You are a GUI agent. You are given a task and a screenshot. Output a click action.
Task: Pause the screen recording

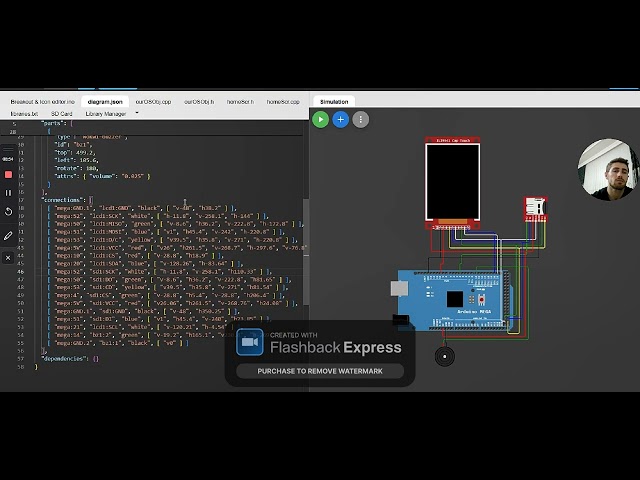point(8,193)
